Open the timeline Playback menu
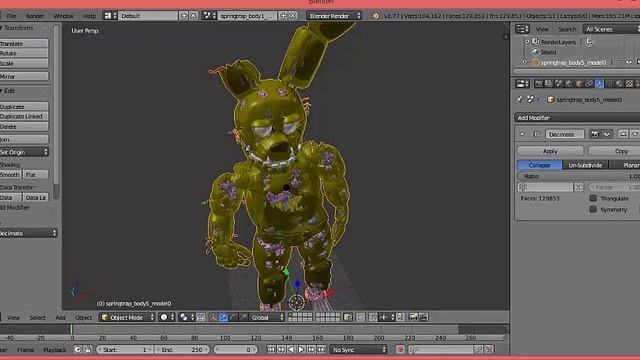The height and width of the screenshot is (360, 640). 55,349
